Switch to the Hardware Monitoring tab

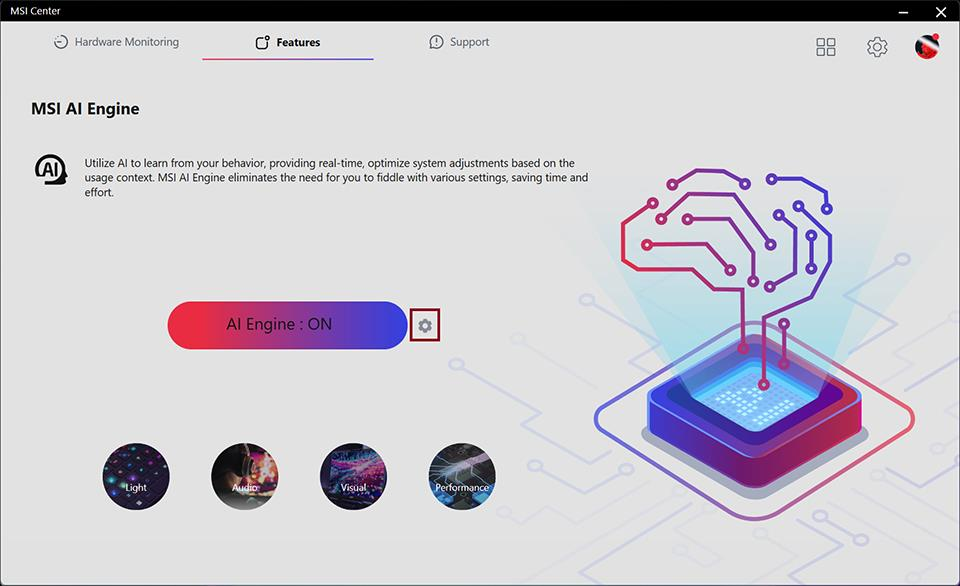pyautogui.click(x=116, y=41)
